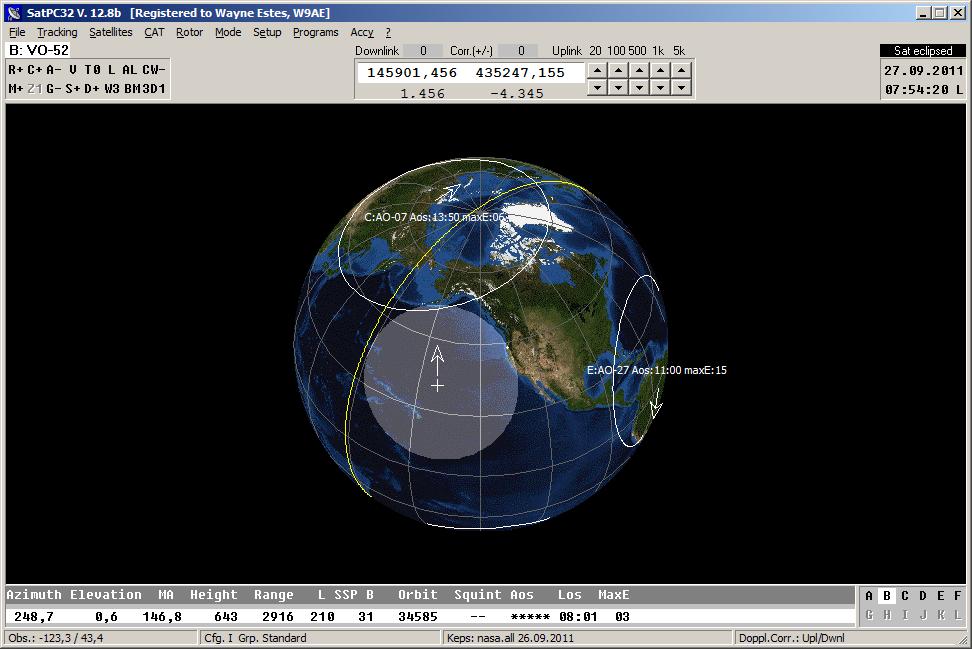Select satellite letter A

pos(868,596)
